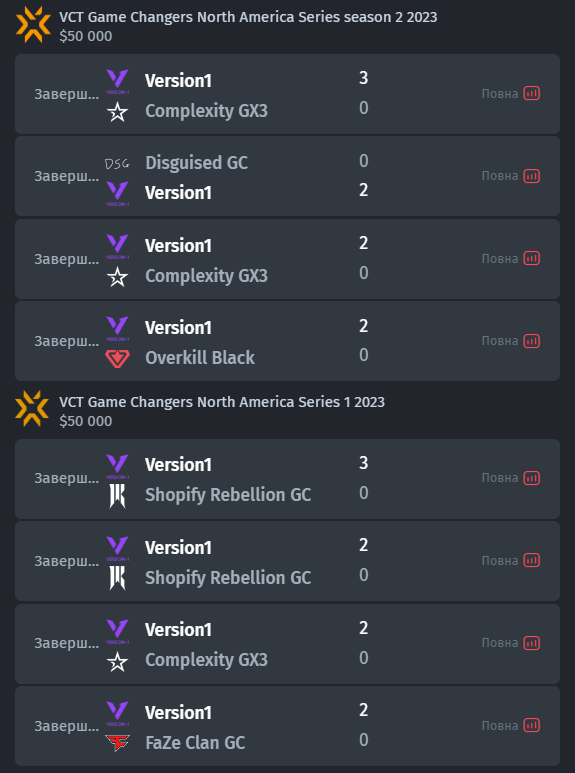Click VCT logo of Series 1 2023

(32, 409)
